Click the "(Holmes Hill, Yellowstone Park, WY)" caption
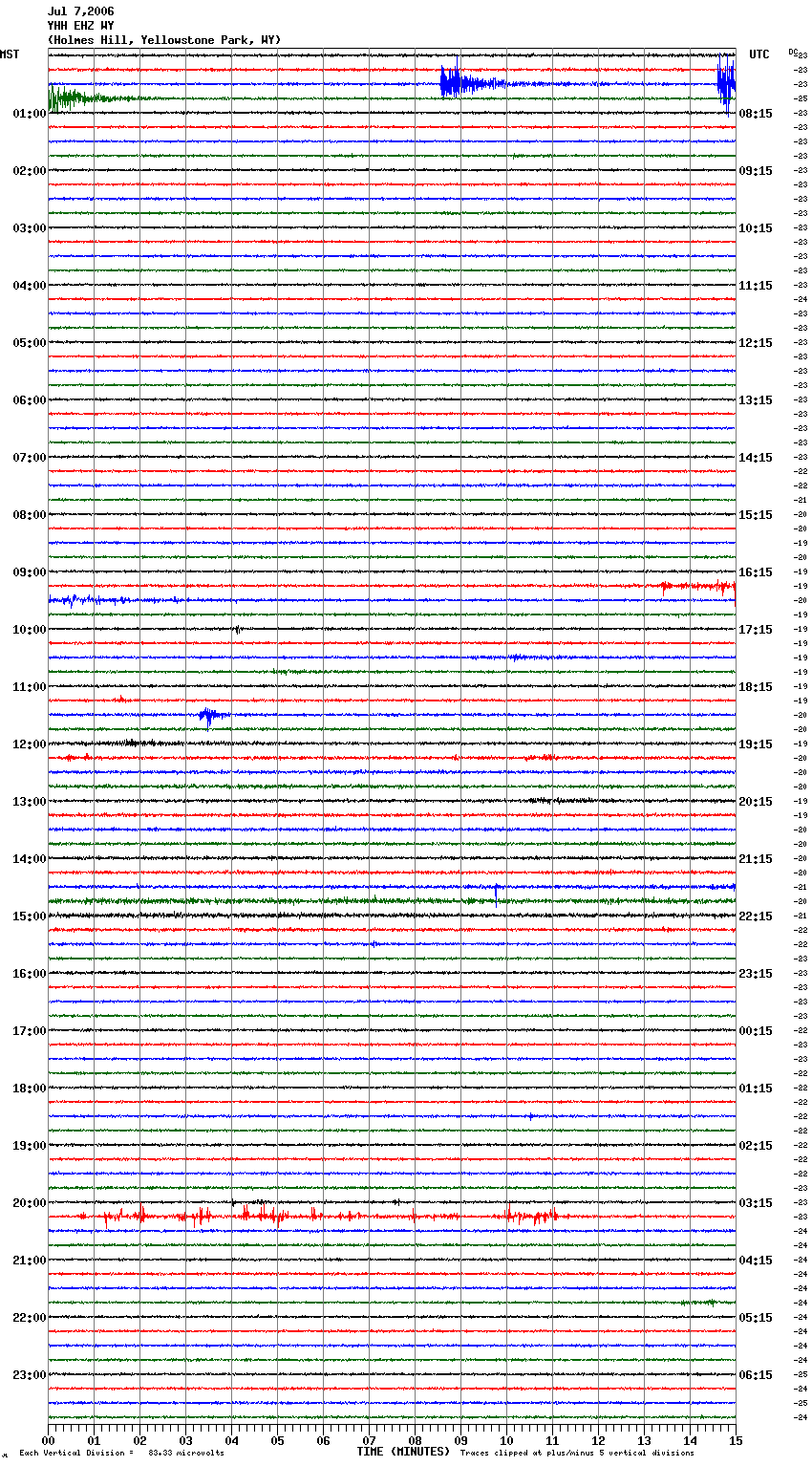812x1466 pixels. coord(164,40)
